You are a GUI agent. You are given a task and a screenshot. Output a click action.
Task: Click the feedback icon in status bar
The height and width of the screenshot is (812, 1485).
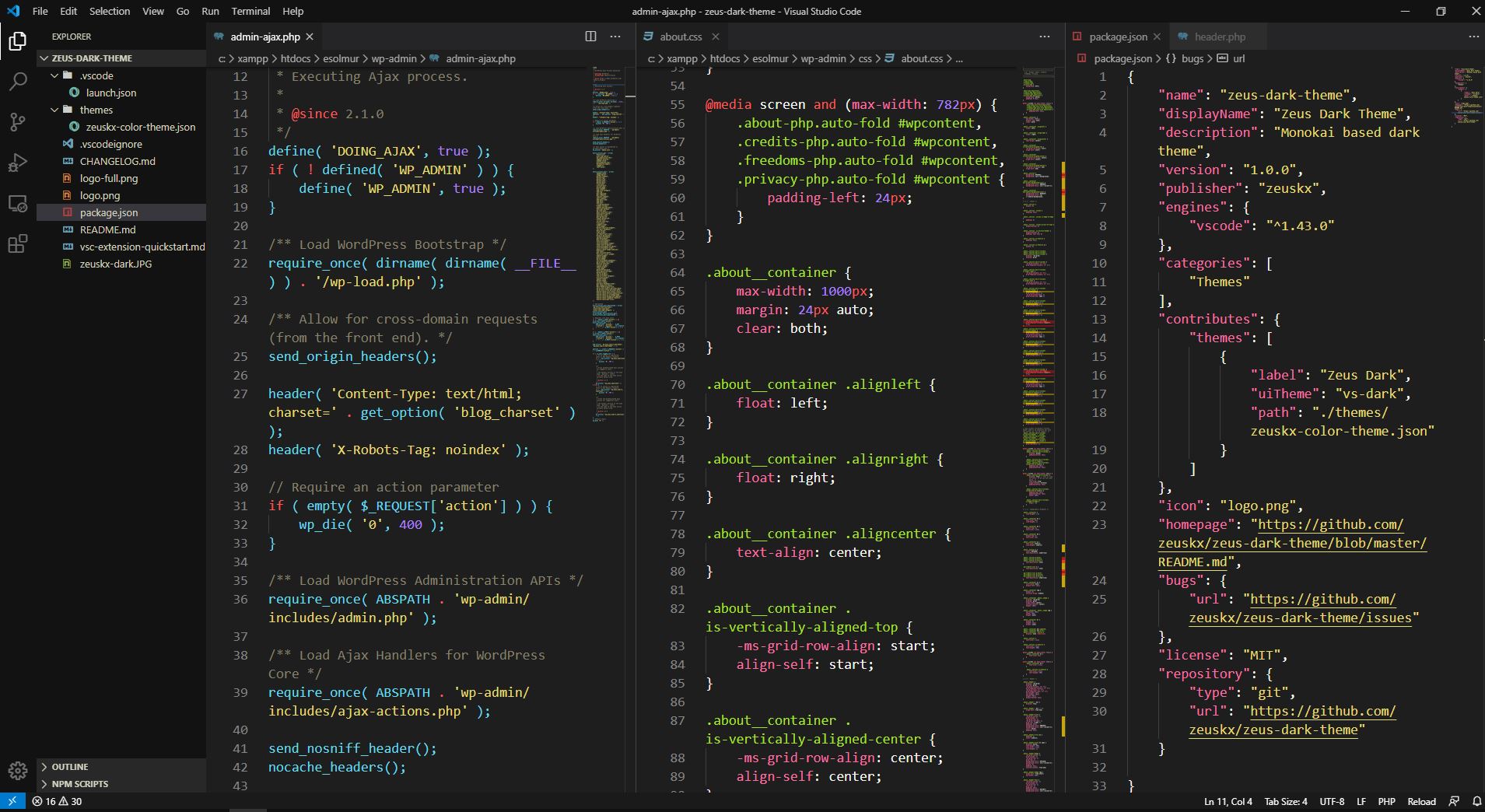tap(1453, 801)
